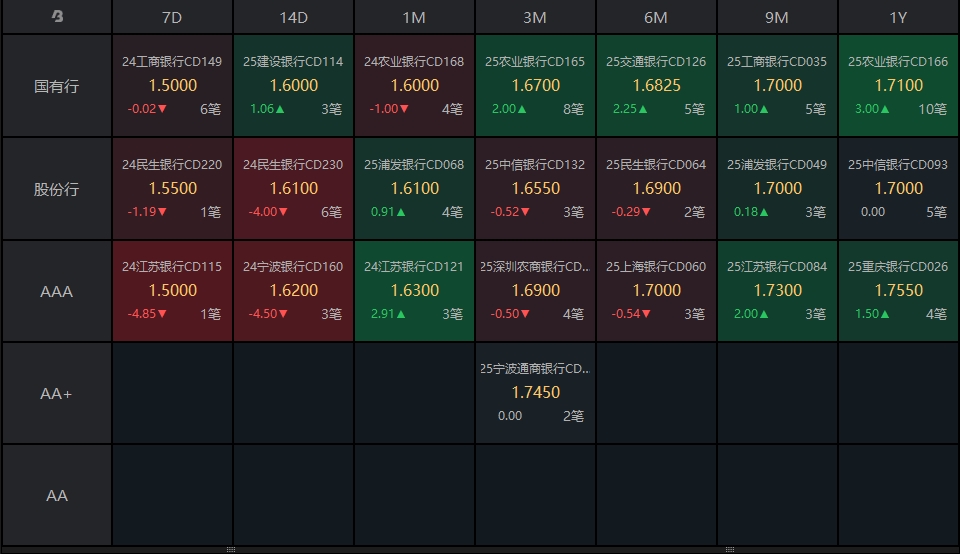Click the AA+ row label

(x=56, y=393)
